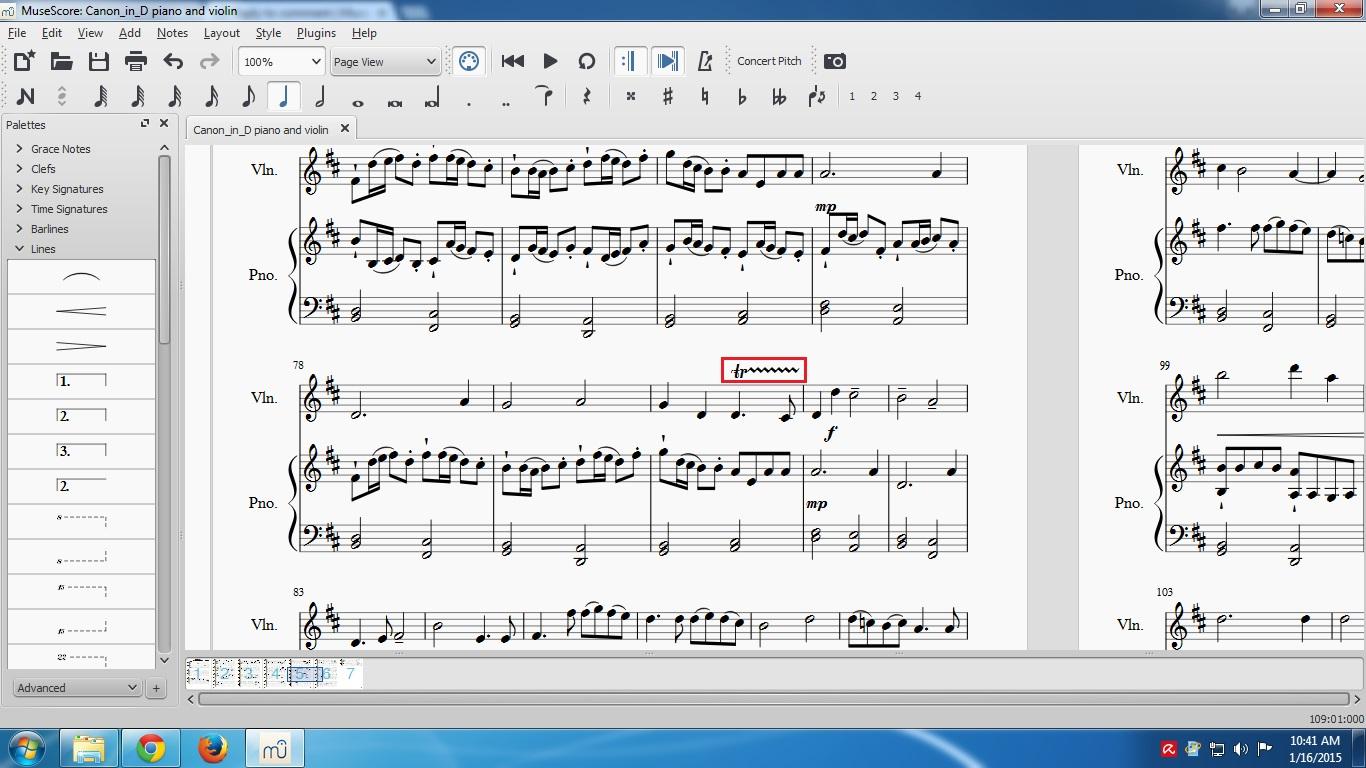Select voice 3
This screenshot has height=768, width=1366.
[x=896, y=97]
